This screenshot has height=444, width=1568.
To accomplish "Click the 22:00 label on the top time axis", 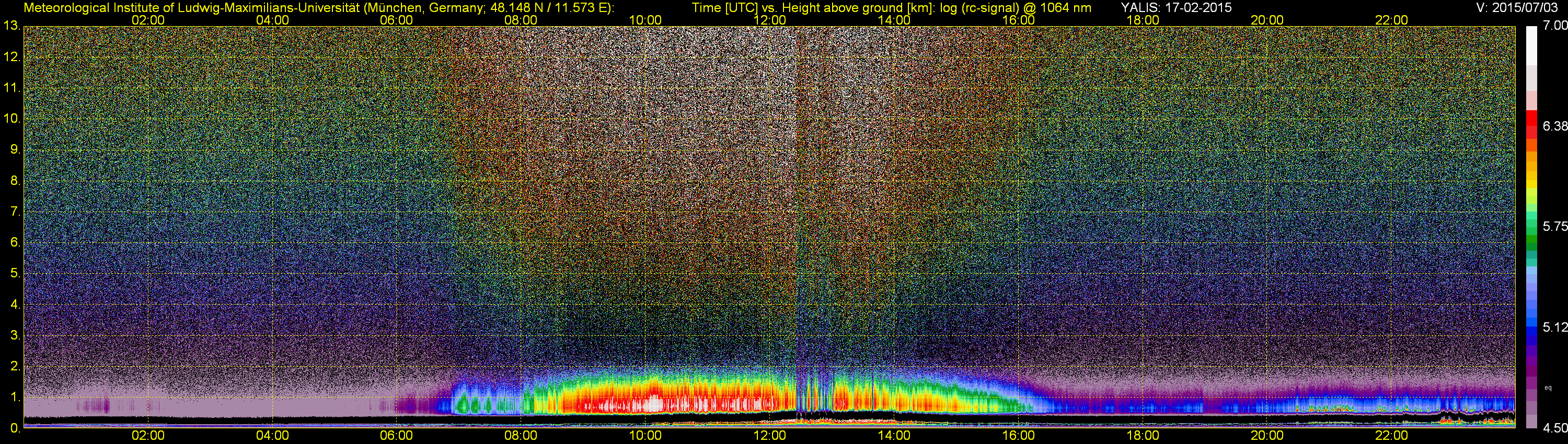I will point(1391,20).
